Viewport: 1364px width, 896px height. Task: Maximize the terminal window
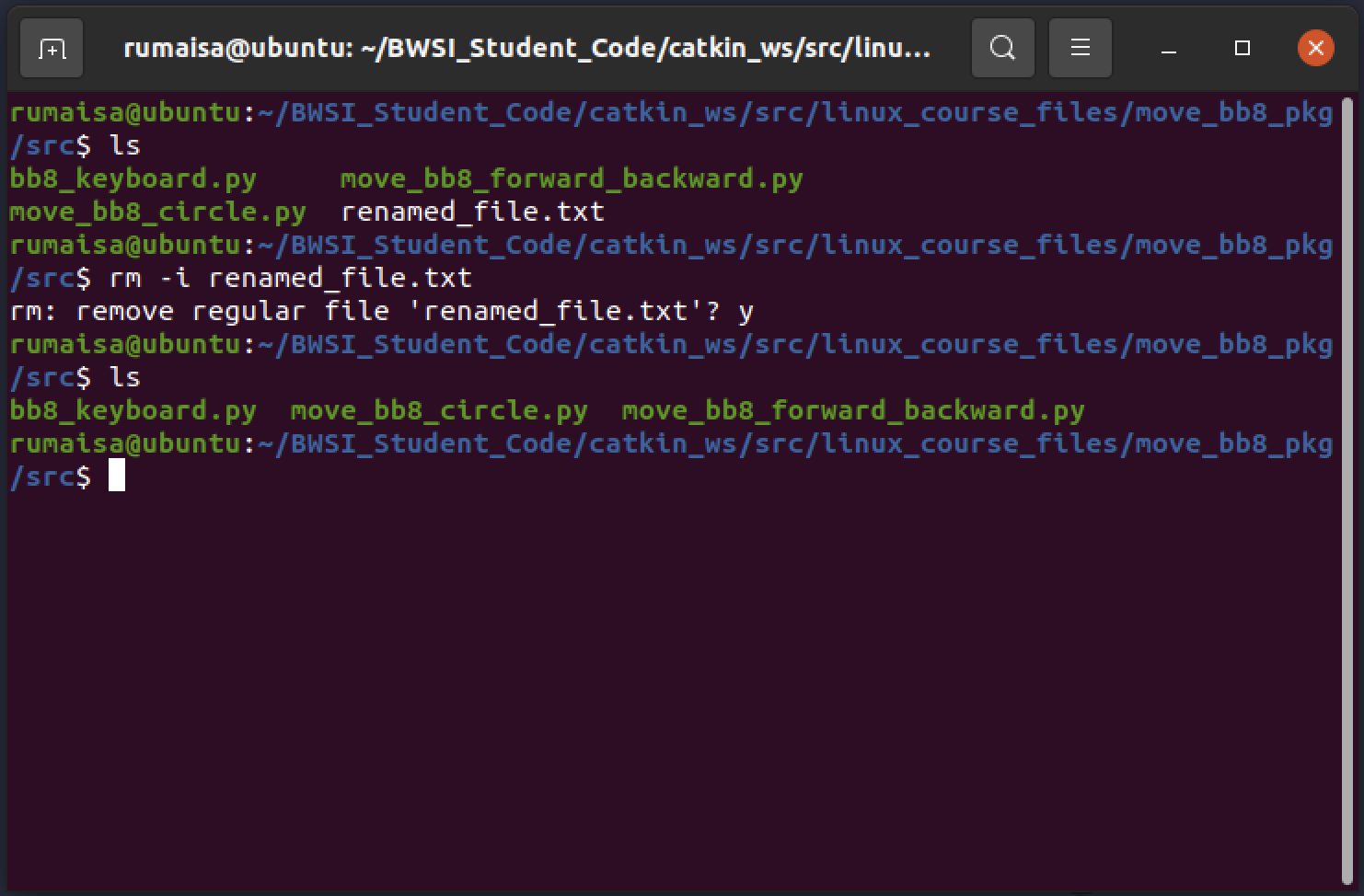click(1243, 48)
